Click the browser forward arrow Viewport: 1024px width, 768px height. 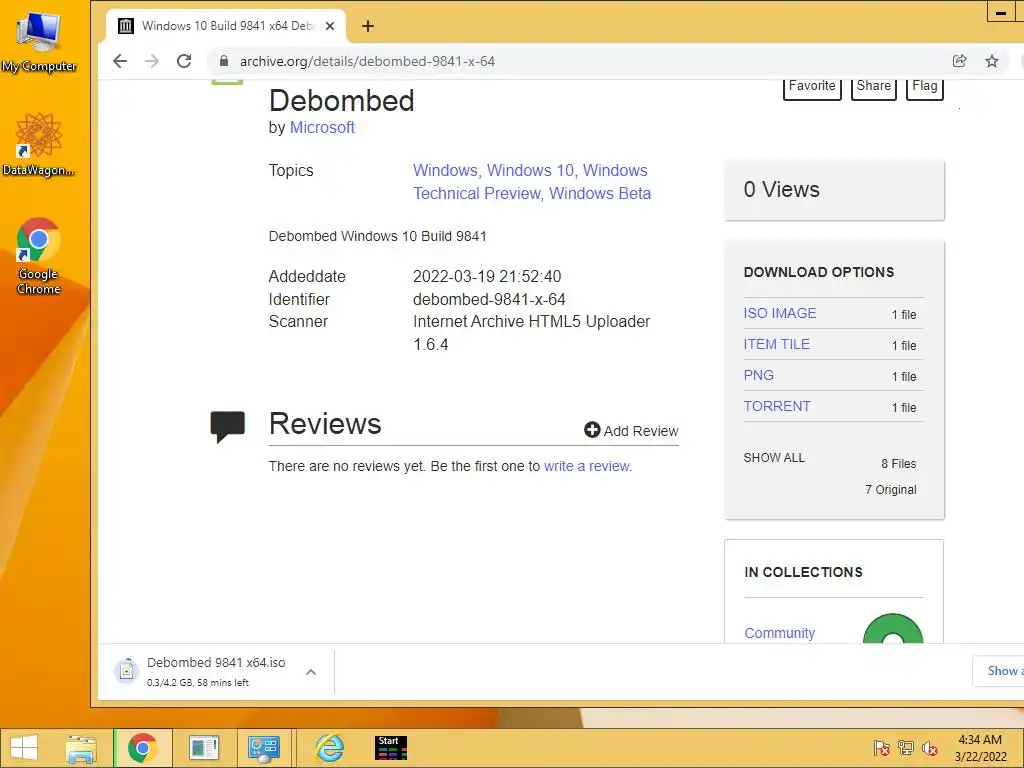(152, 61)
